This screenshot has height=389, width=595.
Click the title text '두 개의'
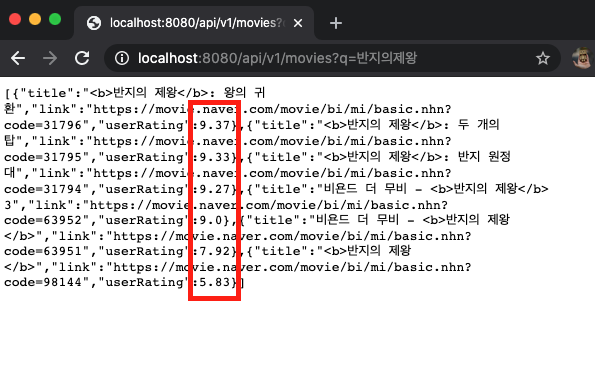click(x=478, y=124)
